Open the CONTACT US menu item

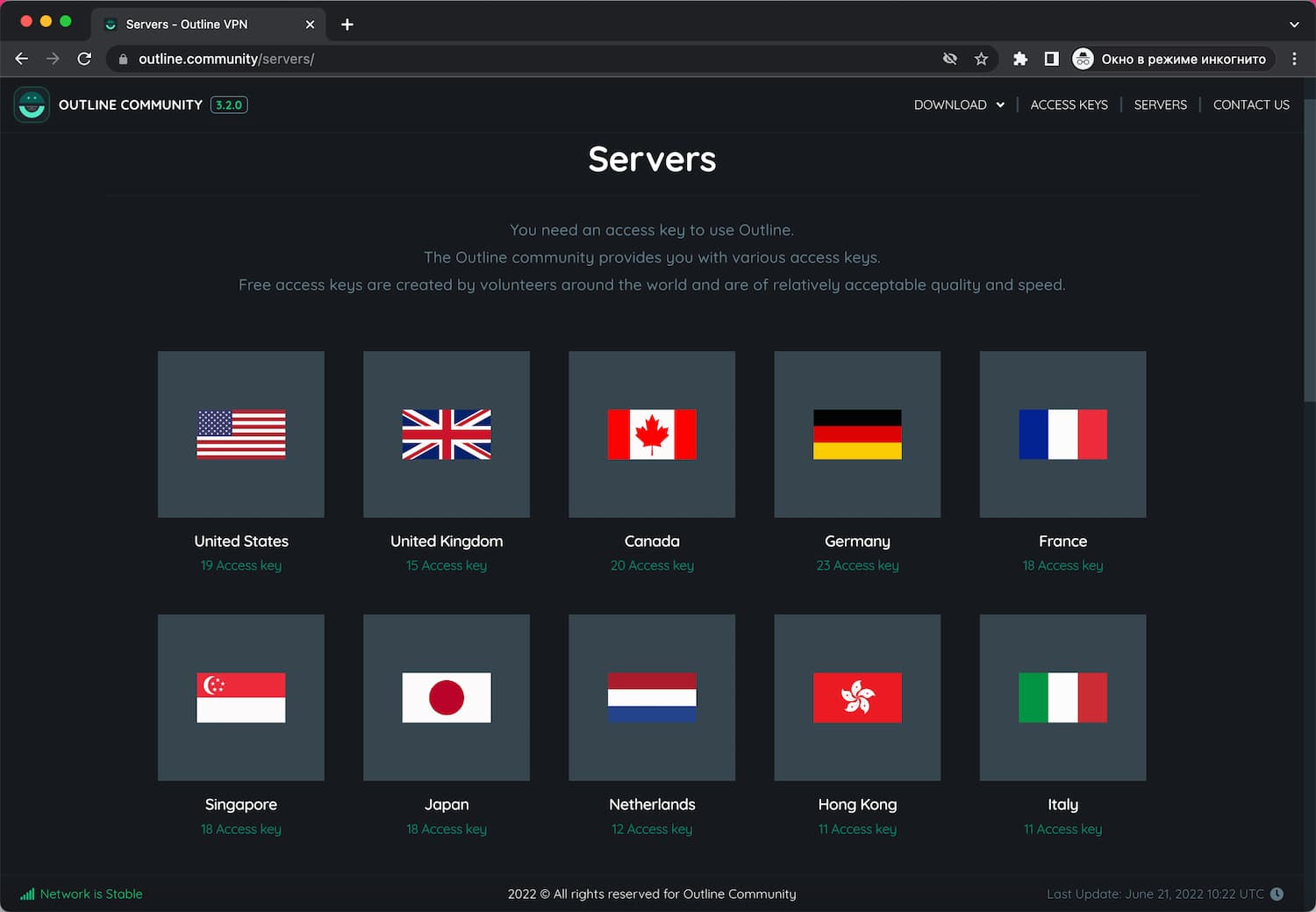(x=1251, y=104)
